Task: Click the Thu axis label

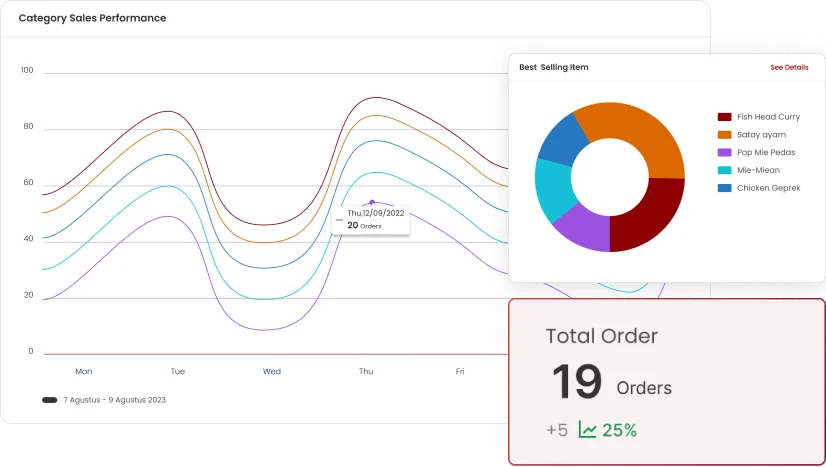Action: 366,372
